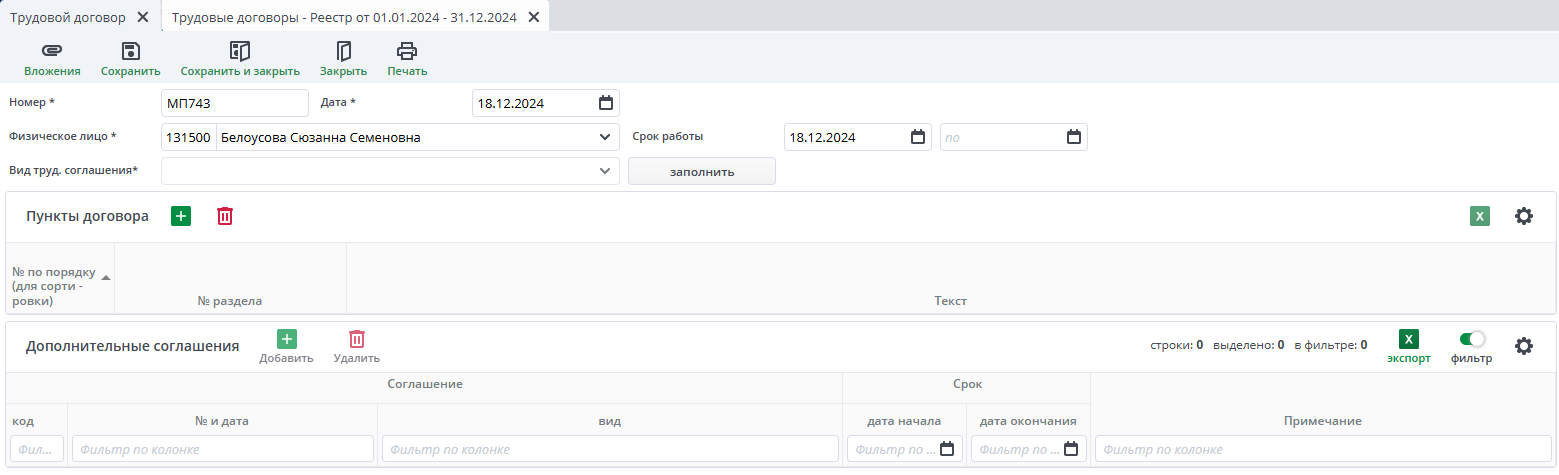Image resolution: width=1559 pixels, height=475 pixels.
Task: Close the Трудовой договор tab
Action: [x=143, y=17]
